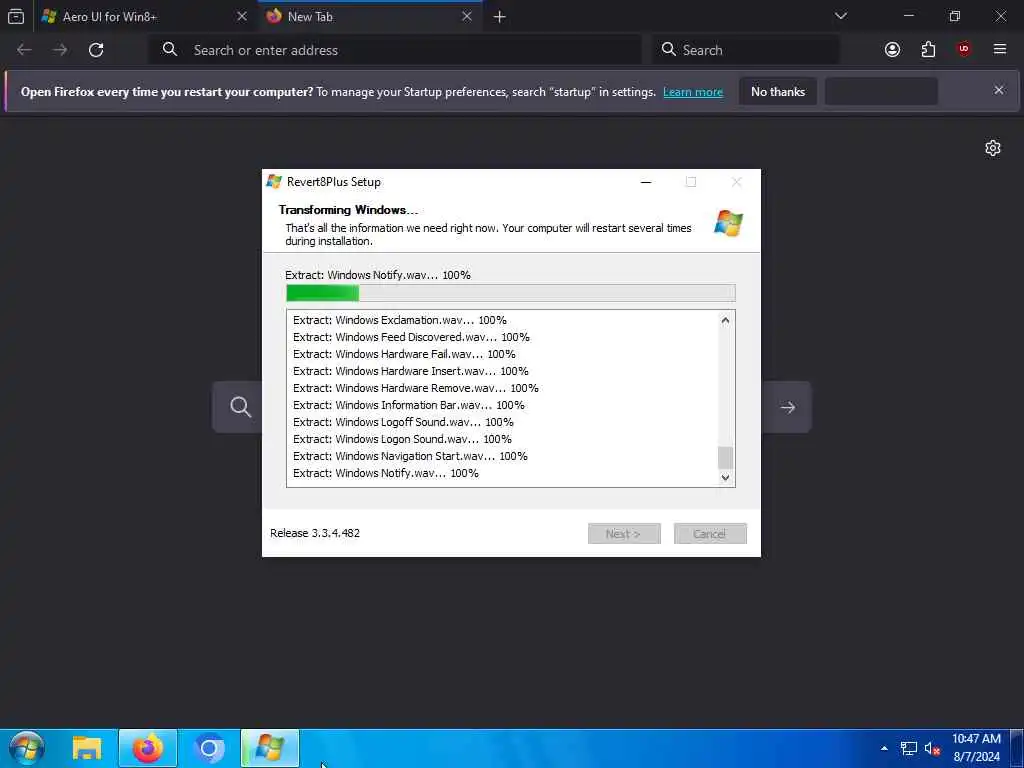1024x768 pixels.
Task: Dismiss the startup notification bar
Action: click(x=999, y=90)
